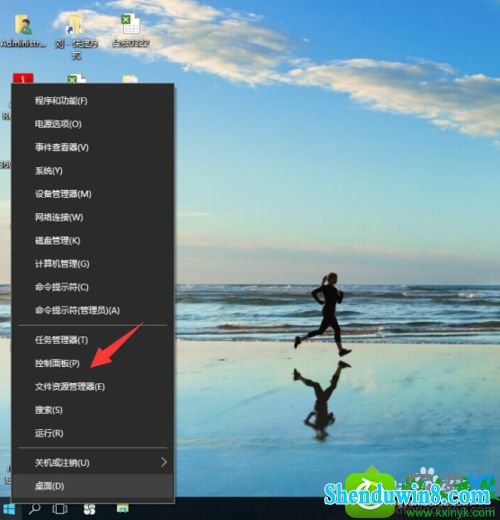The width and height of the screenshot is (500, 520).
Task: Choose 程序和功能(F) from the menu
Action: [x=93, y=101]
